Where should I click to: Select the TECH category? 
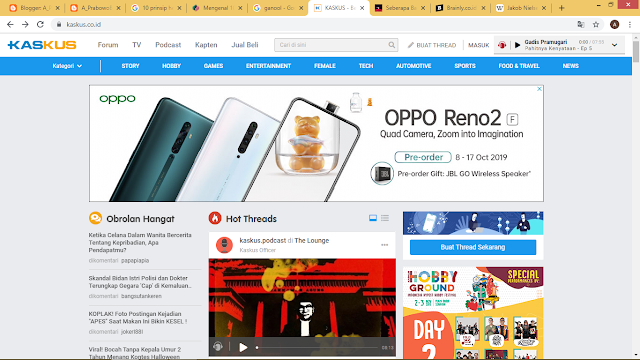366,66
